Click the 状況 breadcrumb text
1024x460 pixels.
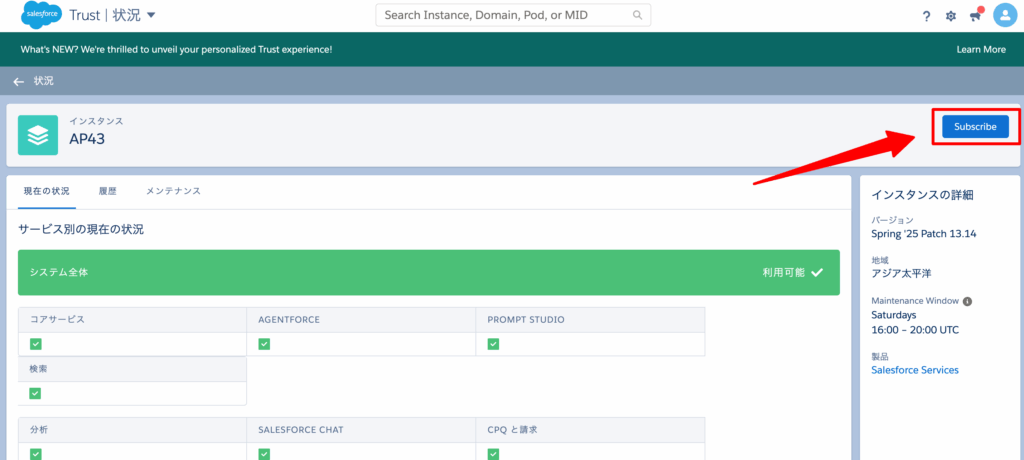(x=44, y=82)
